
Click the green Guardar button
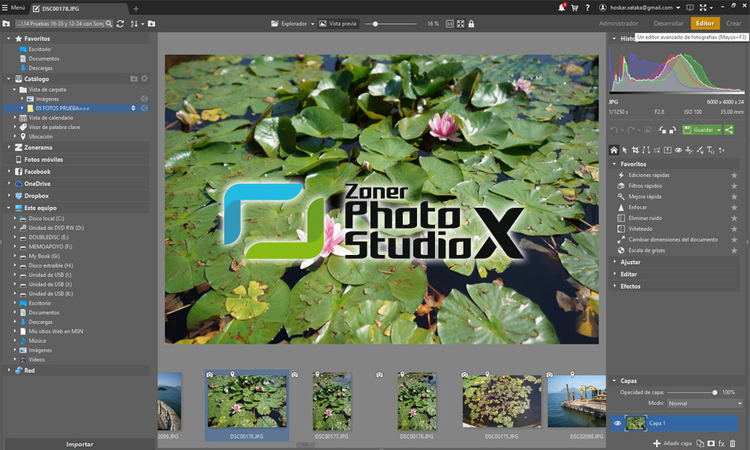click(699, 130)
